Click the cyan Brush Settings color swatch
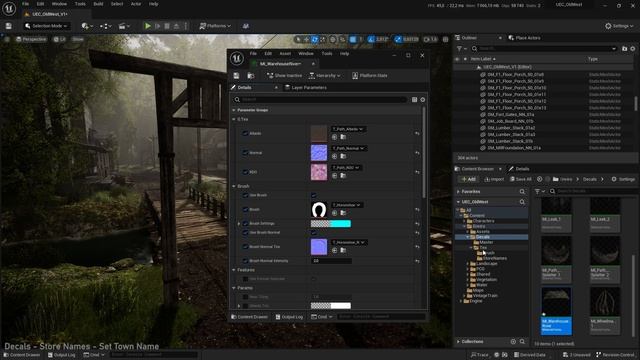The image size is (640, 360). (x=331, y=224)
